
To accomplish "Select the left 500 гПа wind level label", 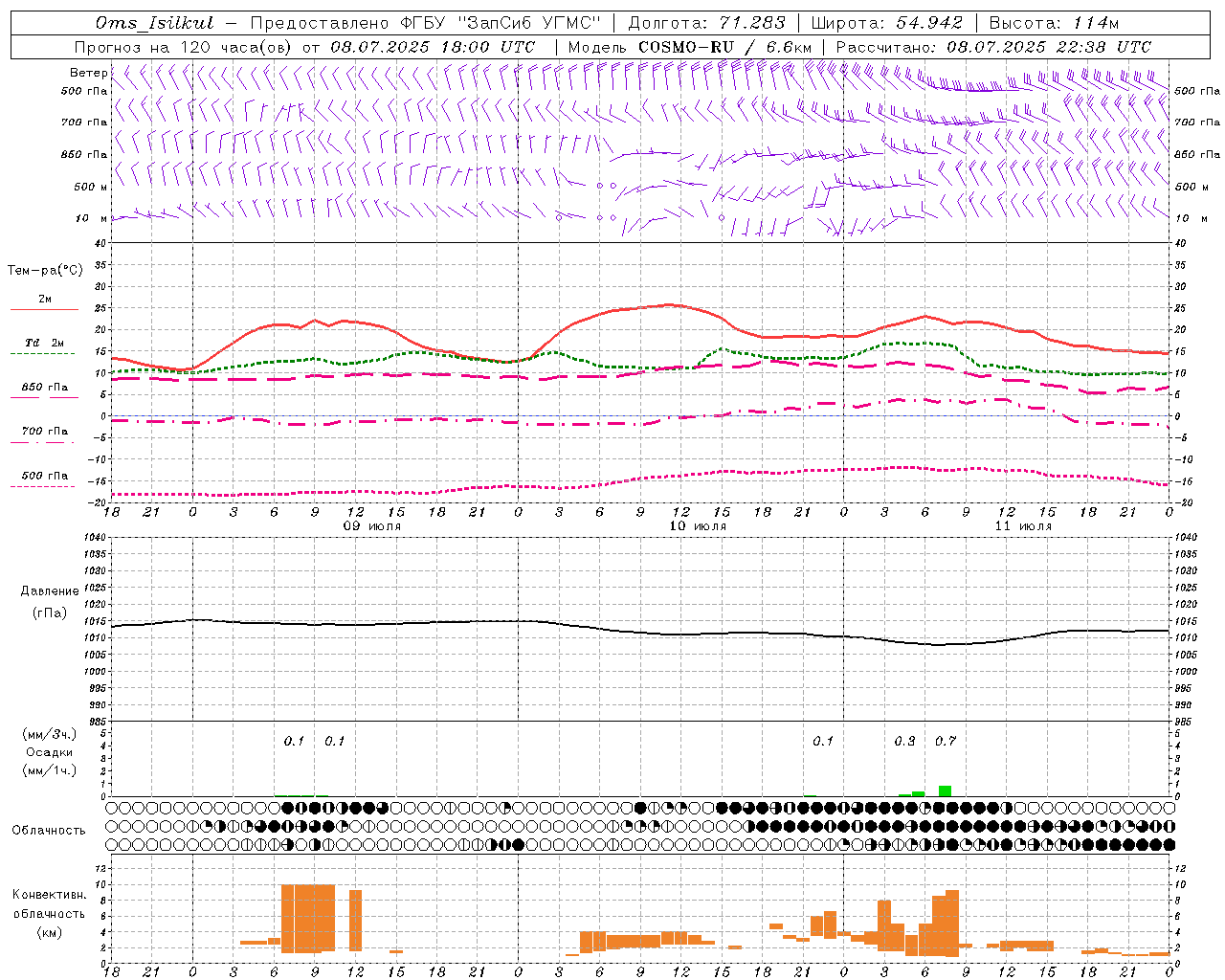I will pyautogui.click(x=84, y=91).
